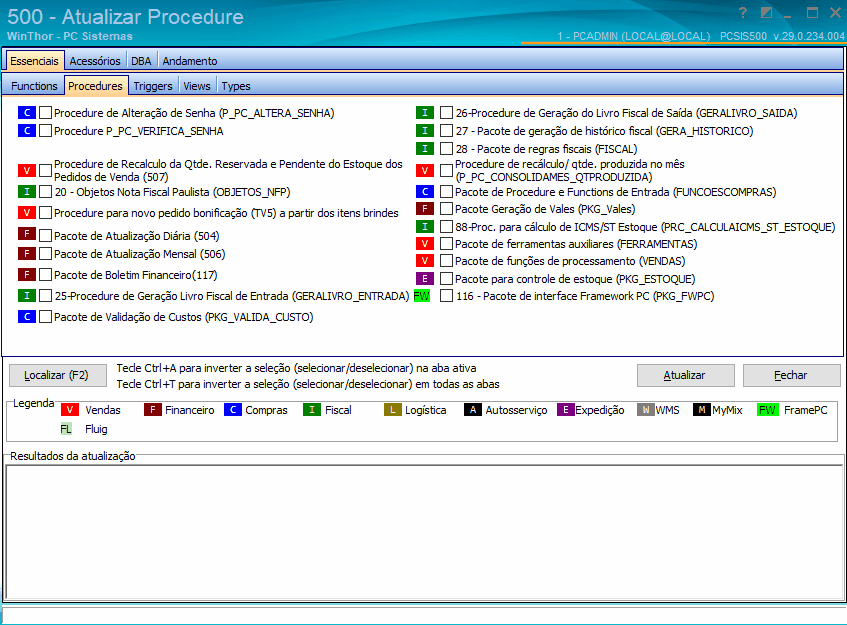Click F icon beside Boletim Financeiro(117)

point(26,275)
